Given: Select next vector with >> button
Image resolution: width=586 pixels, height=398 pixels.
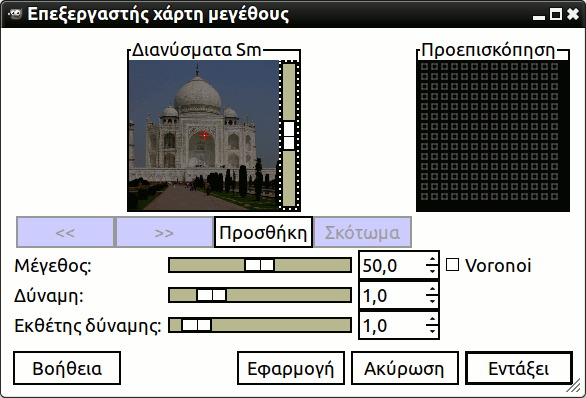Looking at the screenshot, I should coord(164,232).
